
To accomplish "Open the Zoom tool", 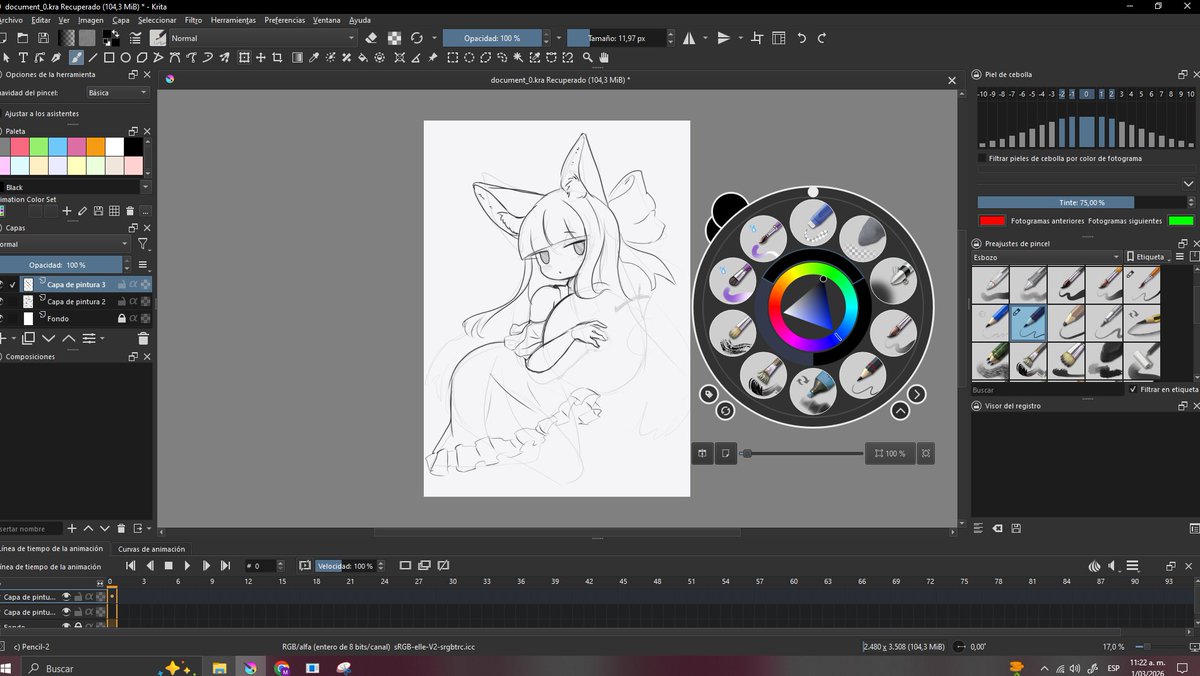I will pyautogui.click(x=586, y=58).
